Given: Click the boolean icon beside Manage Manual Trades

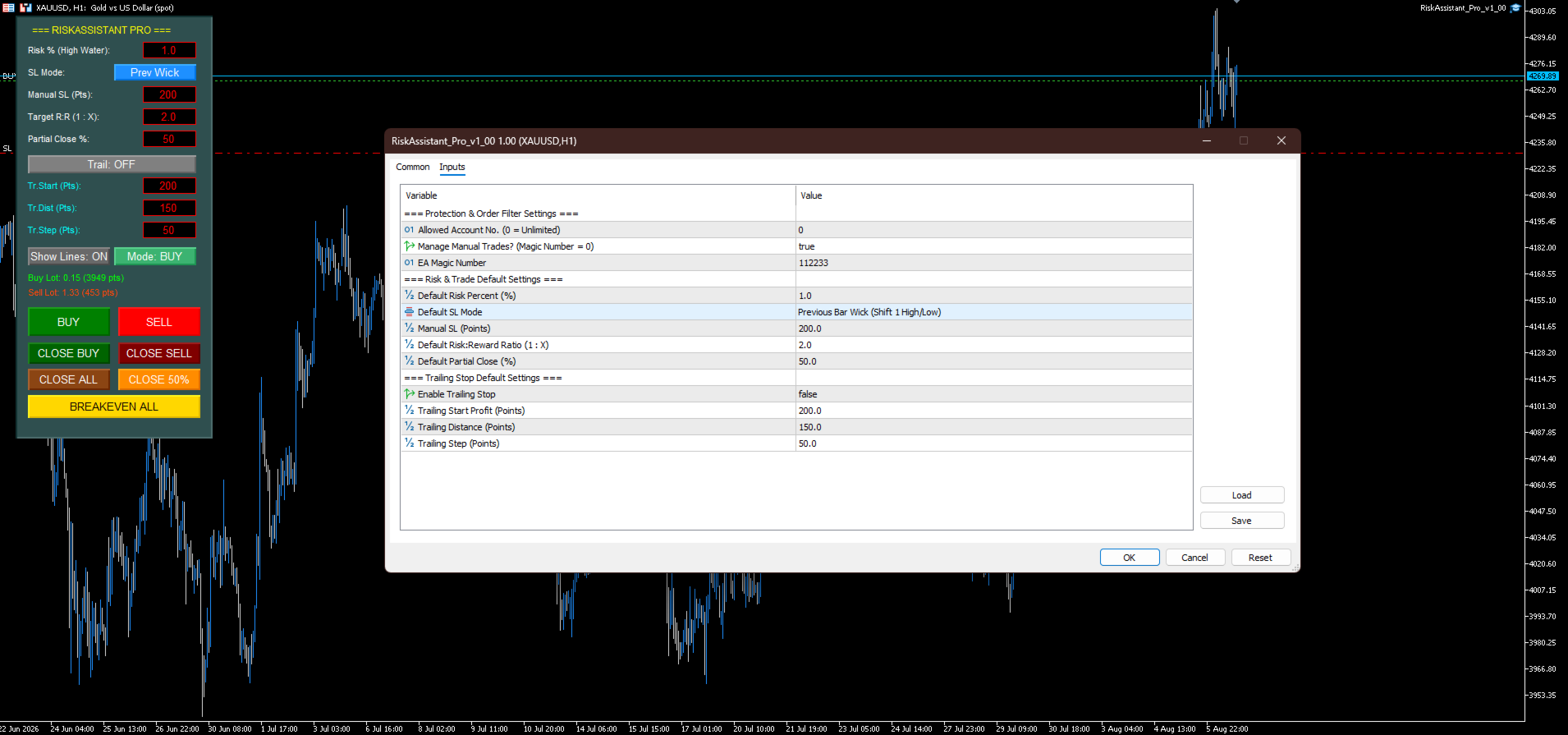Looking at the screenshot, I should point(409,246).
